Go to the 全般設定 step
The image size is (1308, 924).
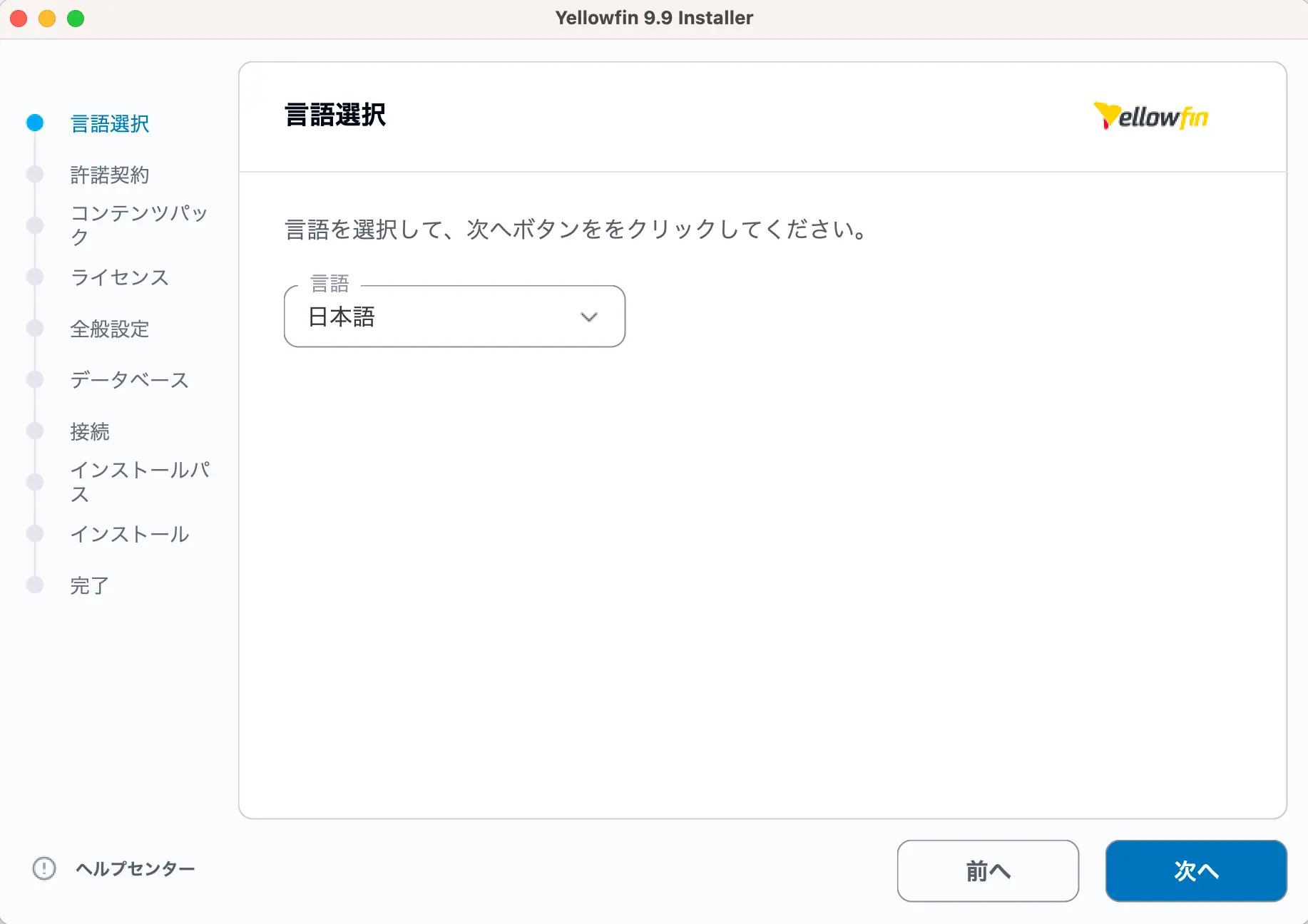110,329
